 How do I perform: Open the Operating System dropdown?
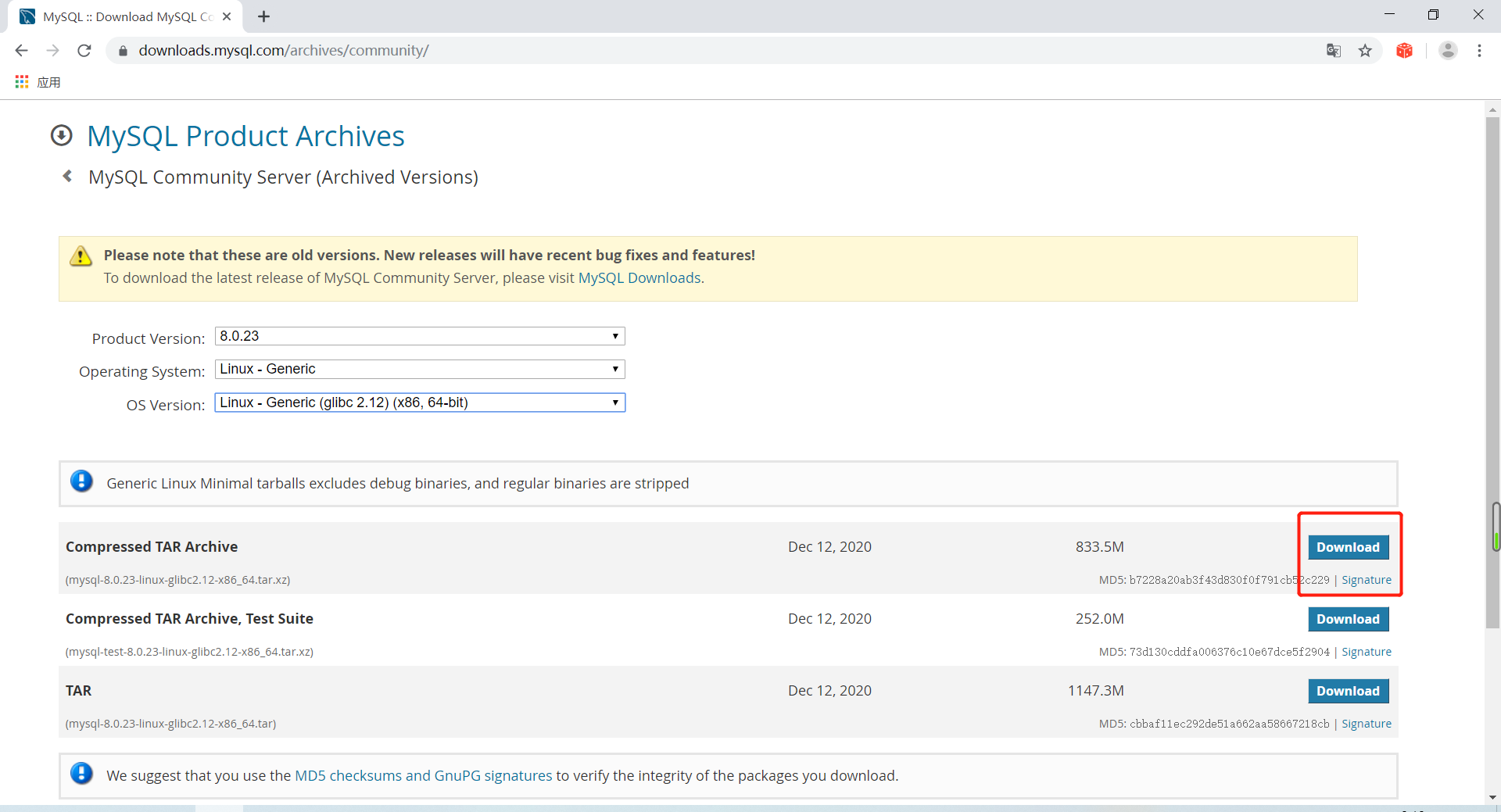pyautogui.click(x=420, y=369)
